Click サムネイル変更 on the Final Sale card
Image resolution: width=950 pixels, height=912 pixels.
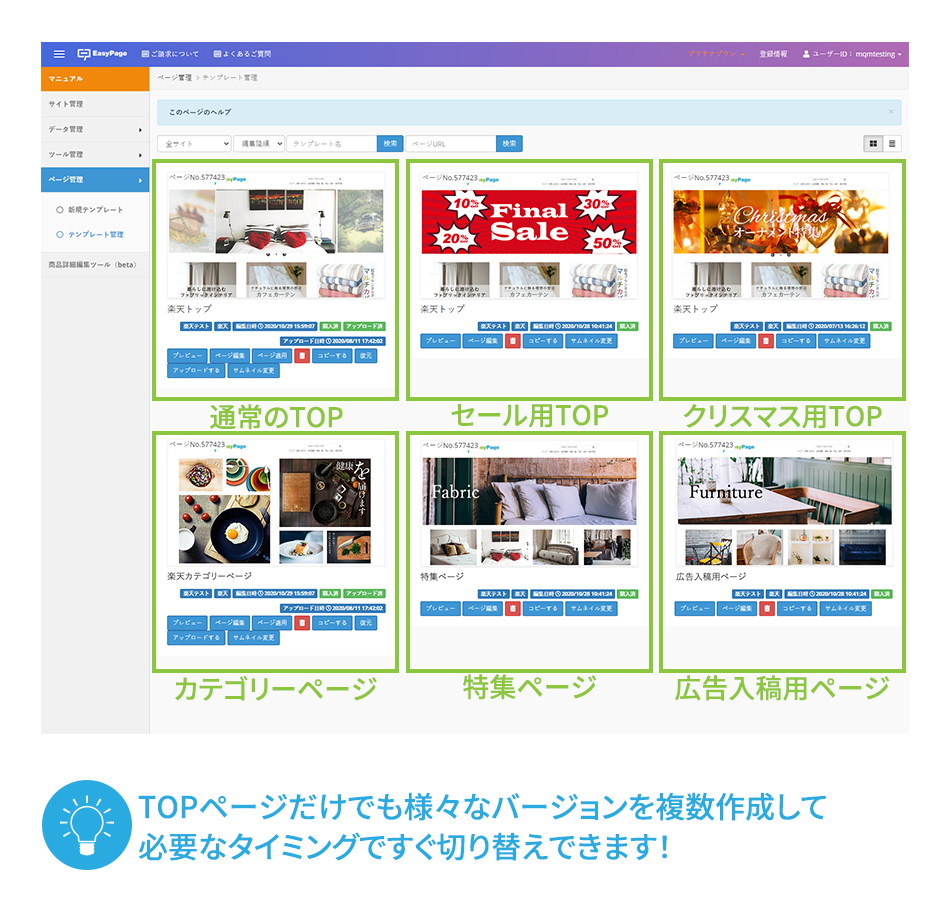click(591, 341)
